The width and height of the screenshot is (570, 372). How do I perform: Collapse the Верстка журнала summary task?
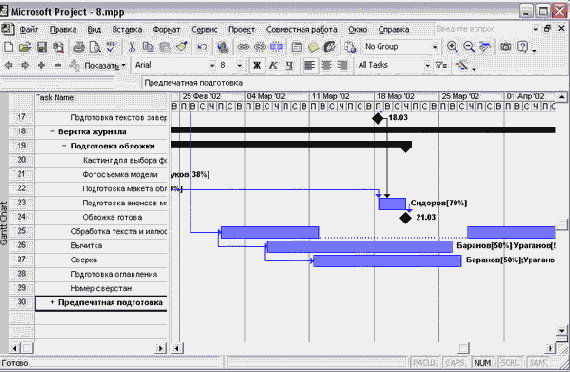[52, 132]
